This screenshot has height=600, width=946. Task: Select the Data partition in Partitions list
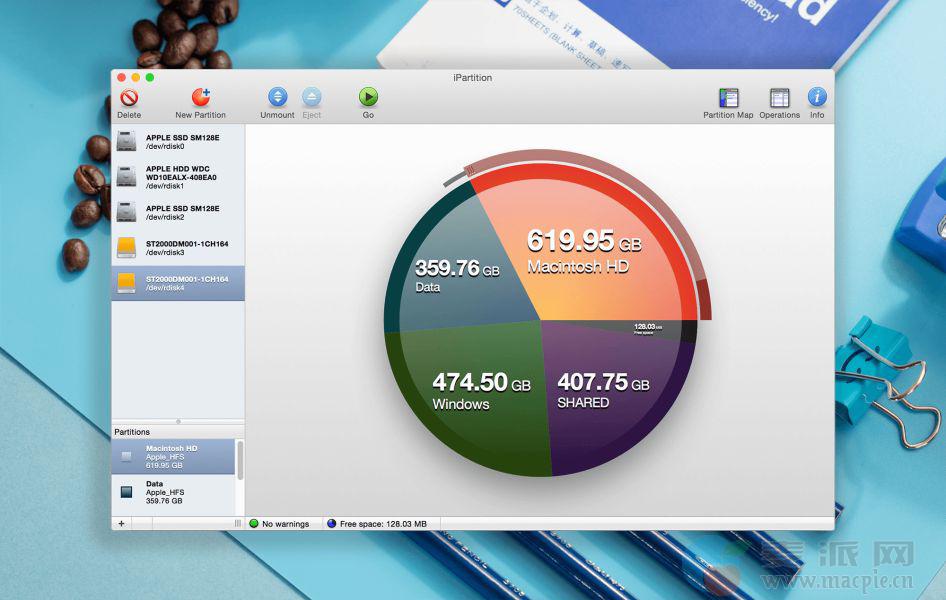(175, 491)
